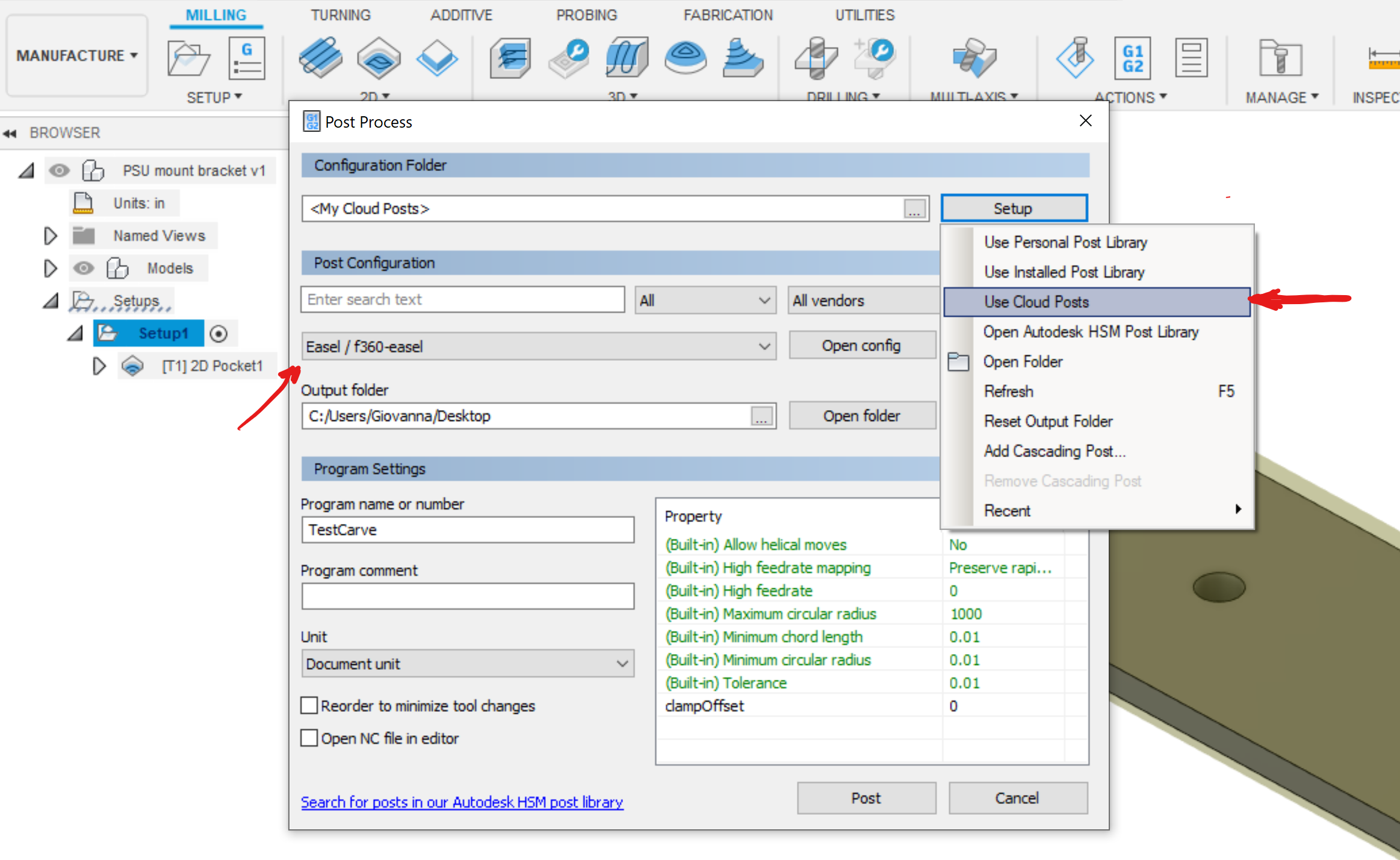Open the Tool Library manage icon
The height and width of the screenshot is (860, 1400).
coord(1280,58)
